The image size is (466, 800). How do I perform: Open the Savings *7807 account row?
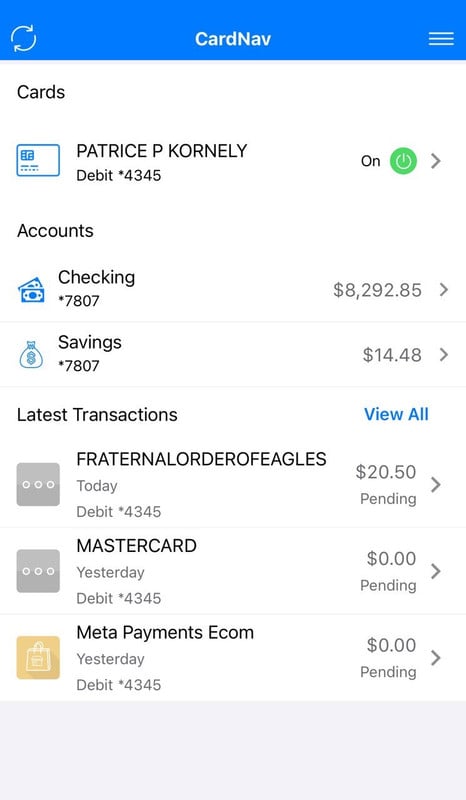tap(233, 355)
